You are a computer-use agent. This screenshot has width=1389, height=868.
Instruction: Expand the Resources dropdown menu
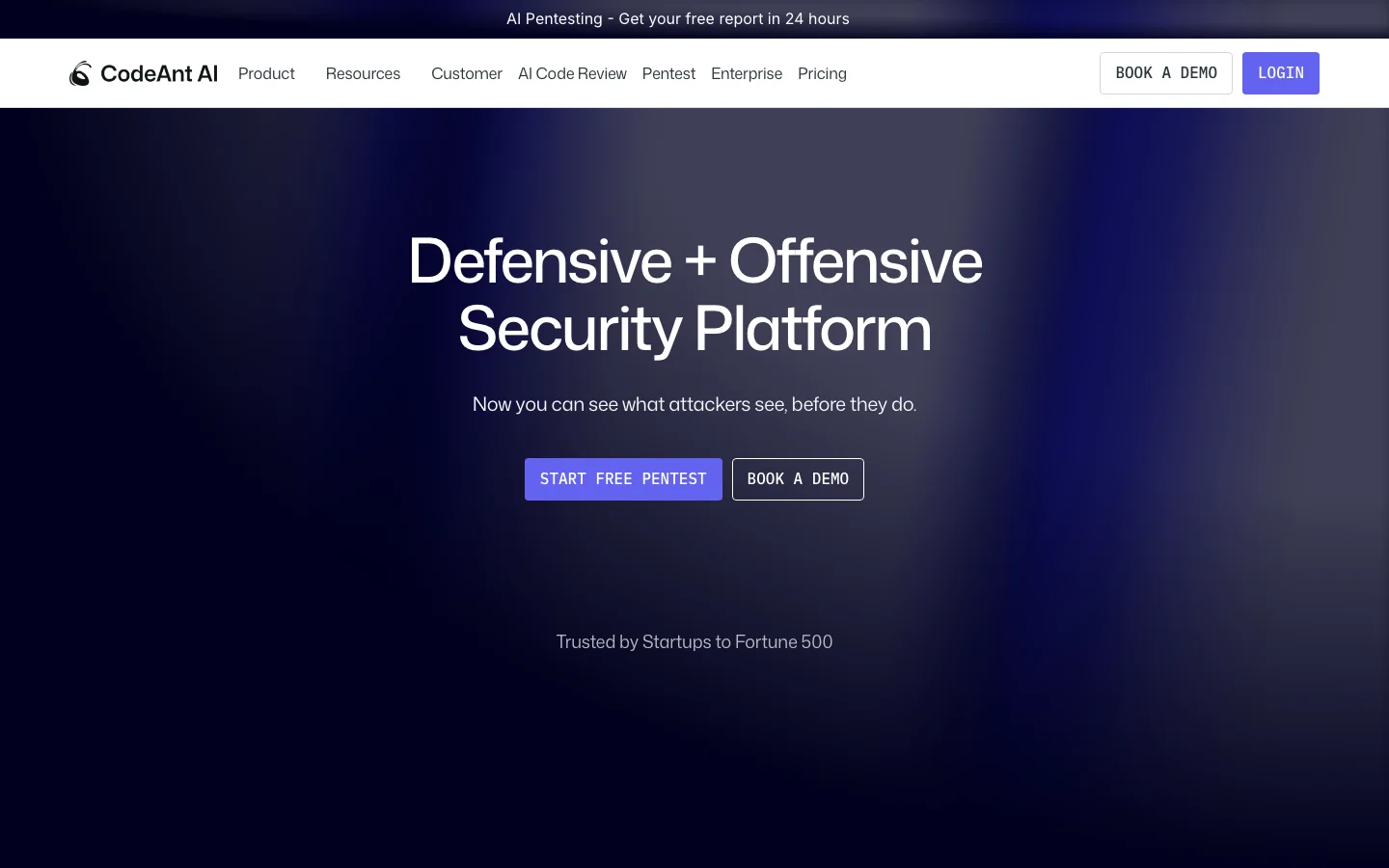363,73
